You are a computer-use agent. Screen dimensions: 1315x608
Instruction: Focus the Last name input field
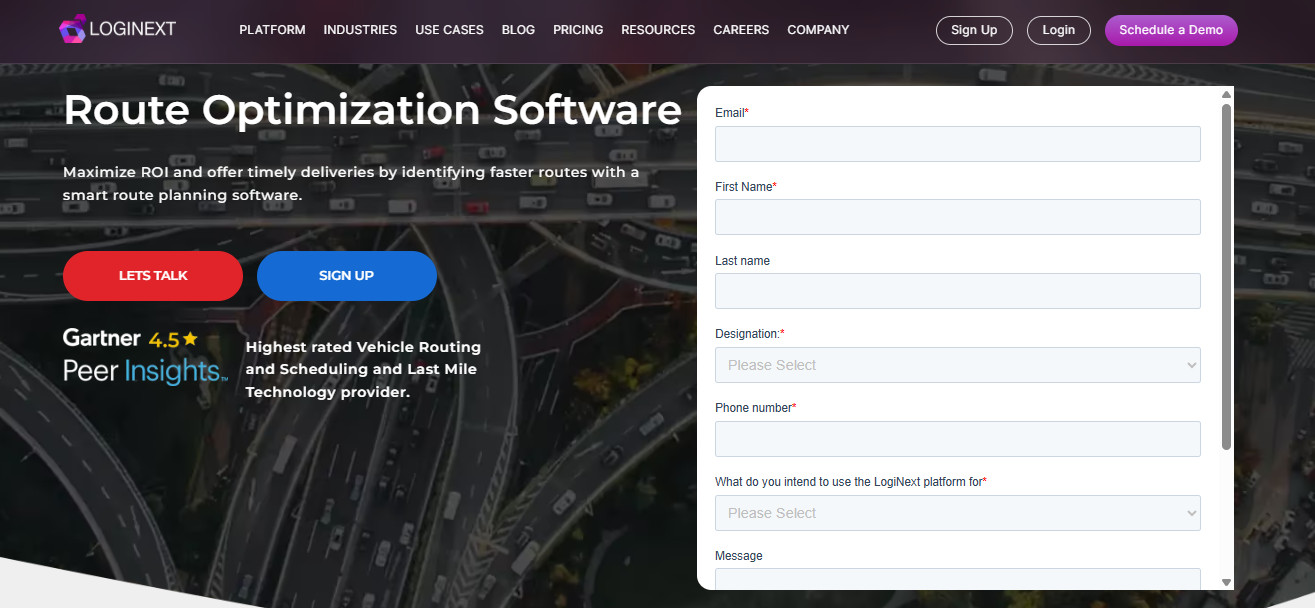tap(957, 291)
